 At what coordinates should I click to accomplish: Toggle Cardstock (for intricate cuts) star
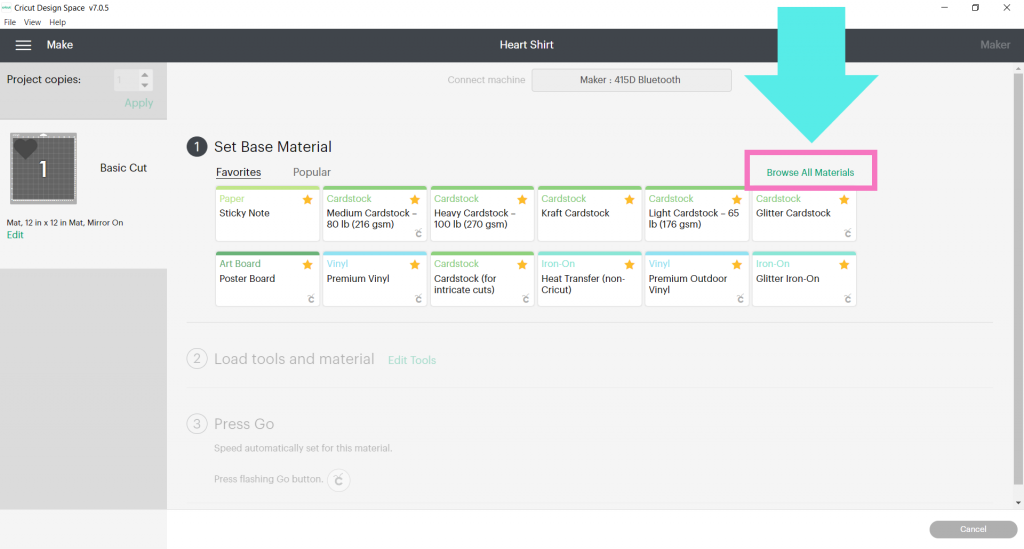[x=522, y=264]
